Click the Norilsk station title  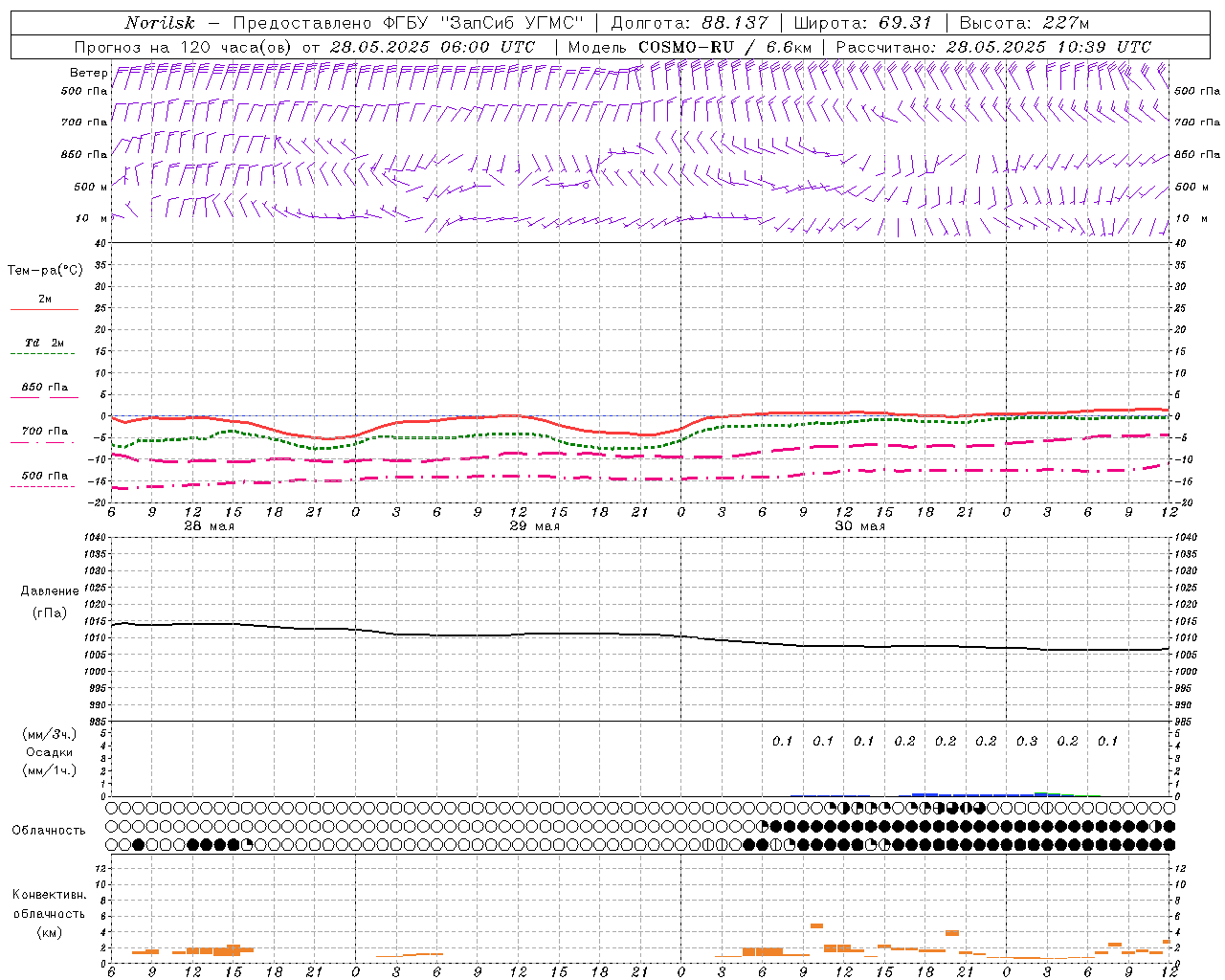[x=159, y=23]
